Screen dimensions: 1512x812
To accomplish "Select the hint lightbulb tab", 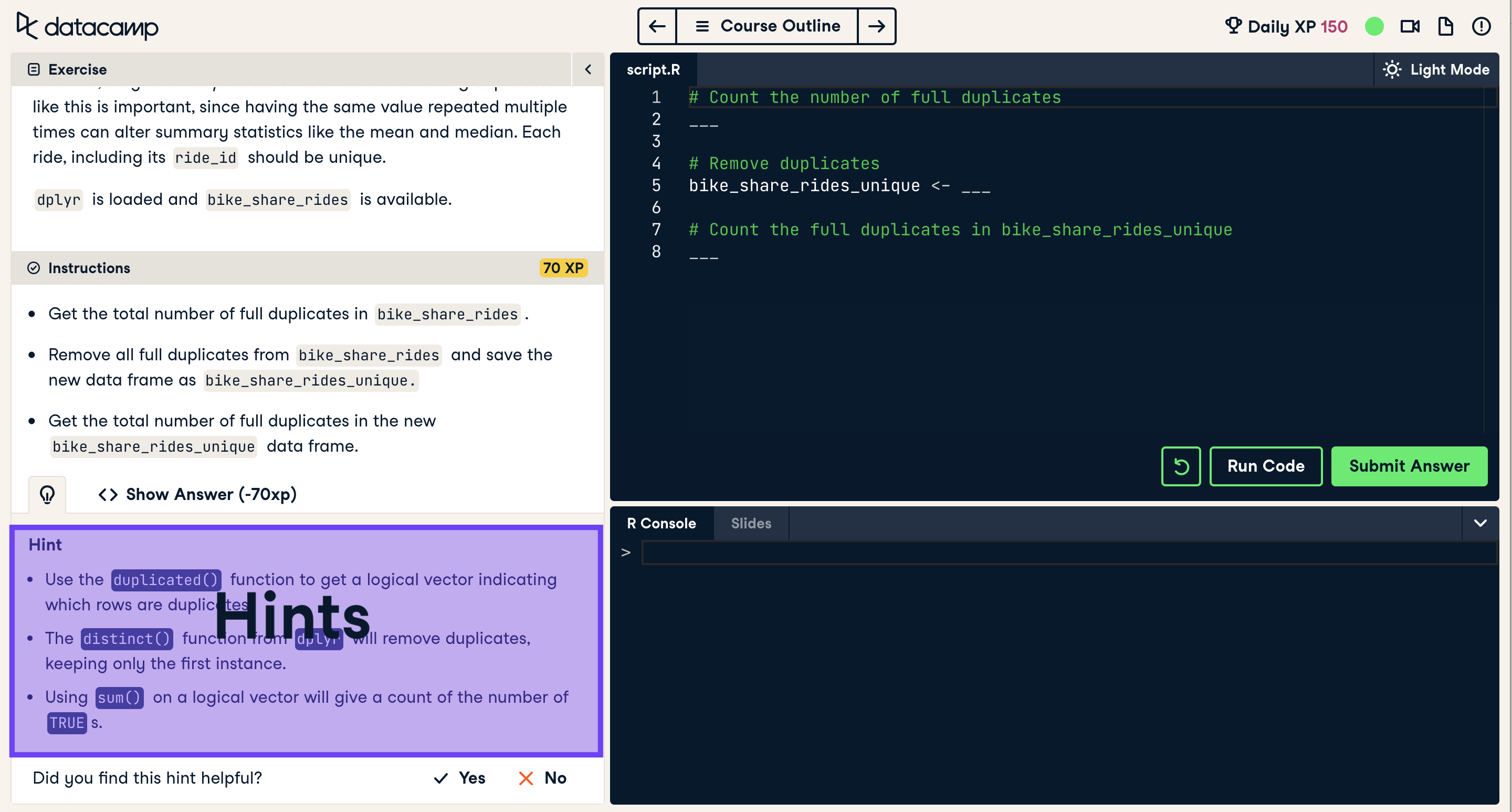I will (48, 494).
